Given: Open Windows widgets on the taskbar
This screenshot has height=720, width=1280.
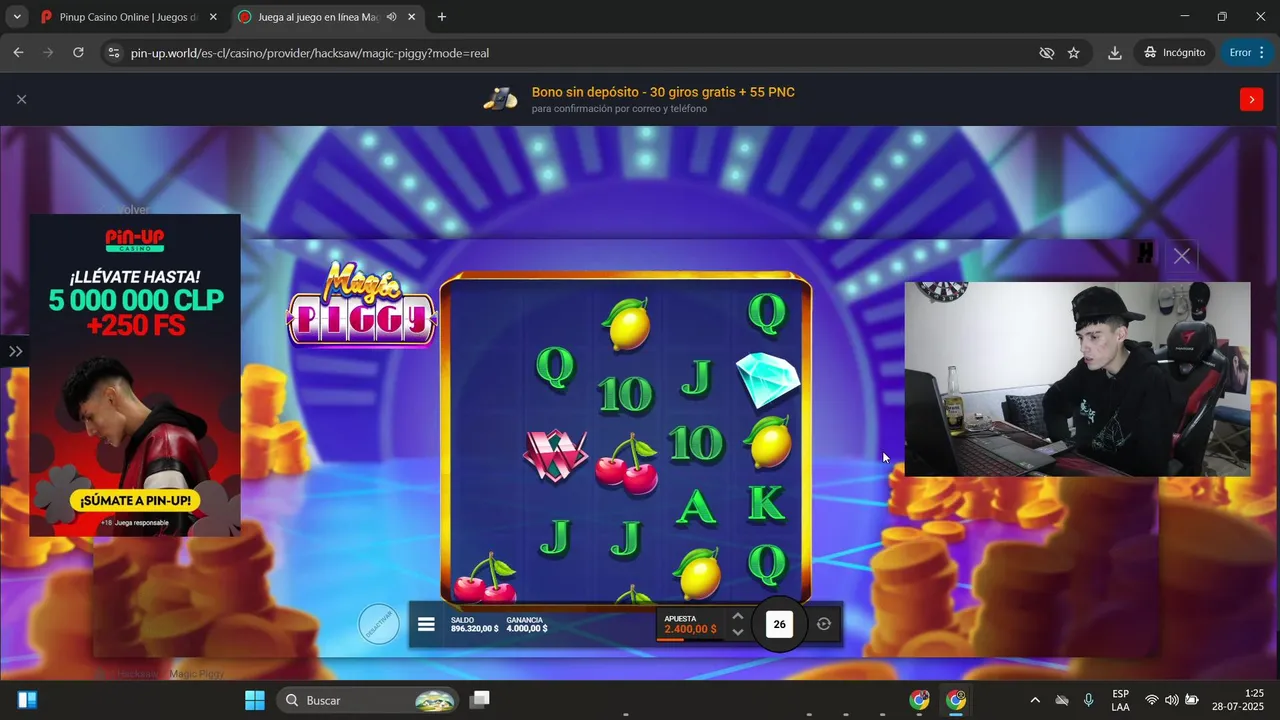Looking at the screenshot, I should [x=27, y=700].
